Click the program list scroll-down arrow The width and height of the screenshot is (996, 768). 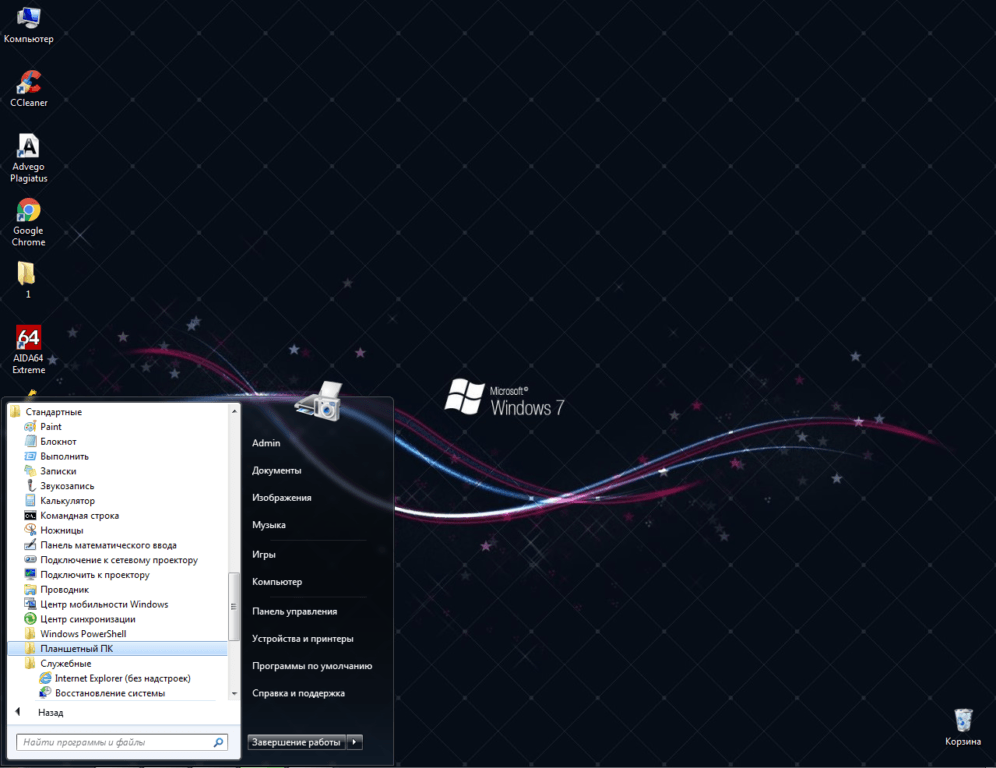[x=234, y=693]
